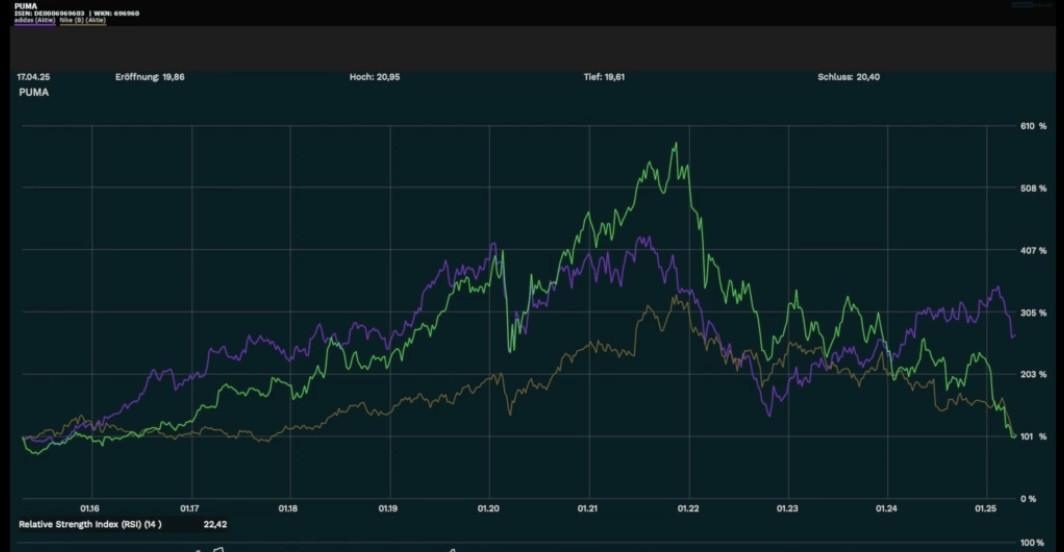The image size is (1064, 552).
Task: Click the 01.25 time axis label
Action: 986,509
